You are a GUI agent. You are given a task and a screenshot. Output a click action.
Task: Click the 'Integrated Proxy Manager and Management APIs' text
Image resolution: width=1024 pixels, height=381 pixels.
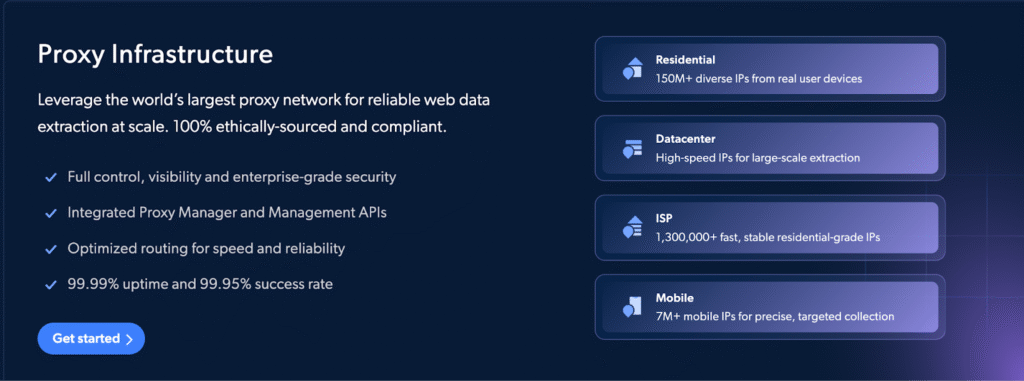227,213
